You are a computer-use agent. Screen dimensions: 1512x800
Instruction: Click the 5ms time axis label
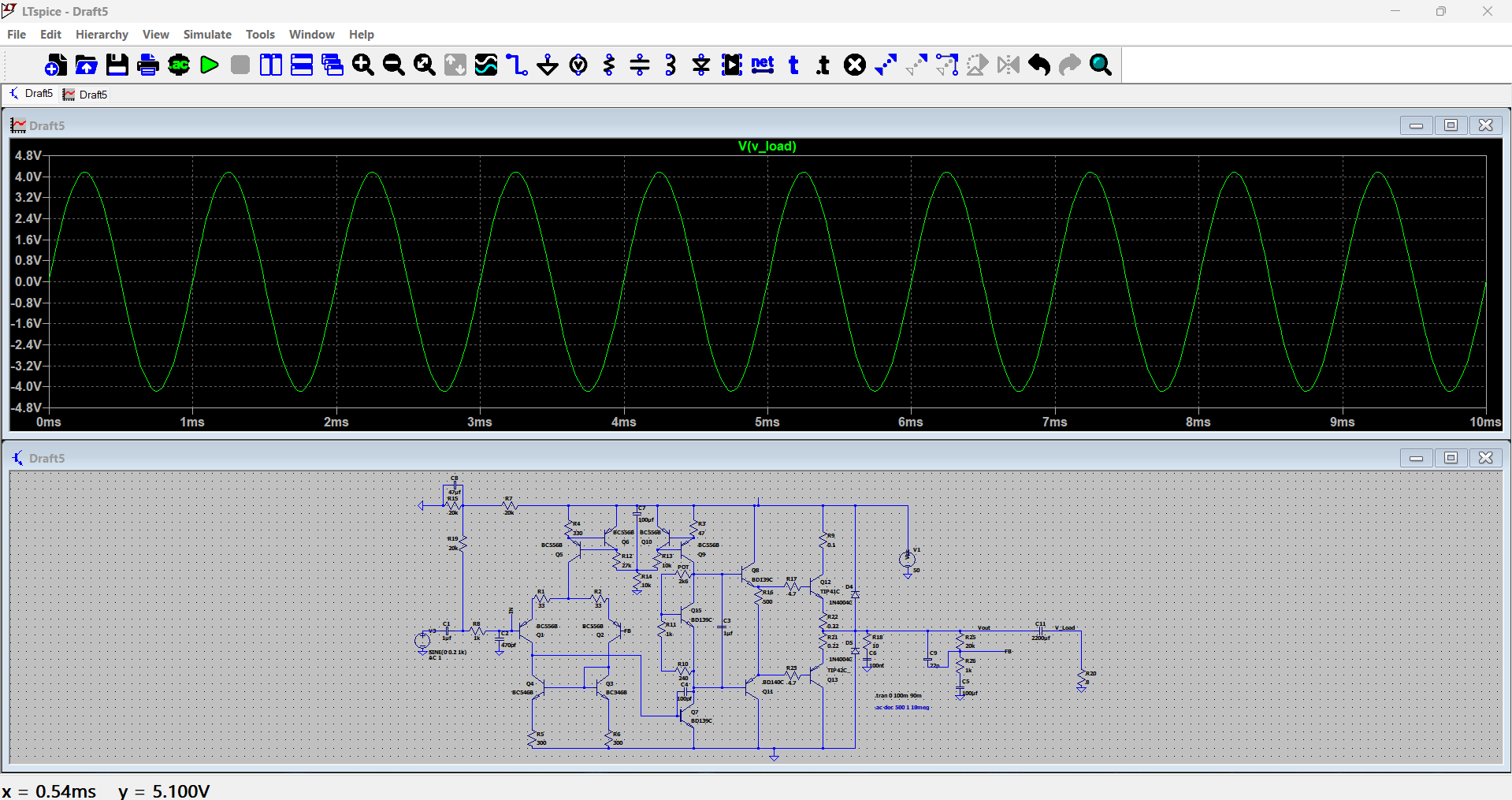(767, 422)
